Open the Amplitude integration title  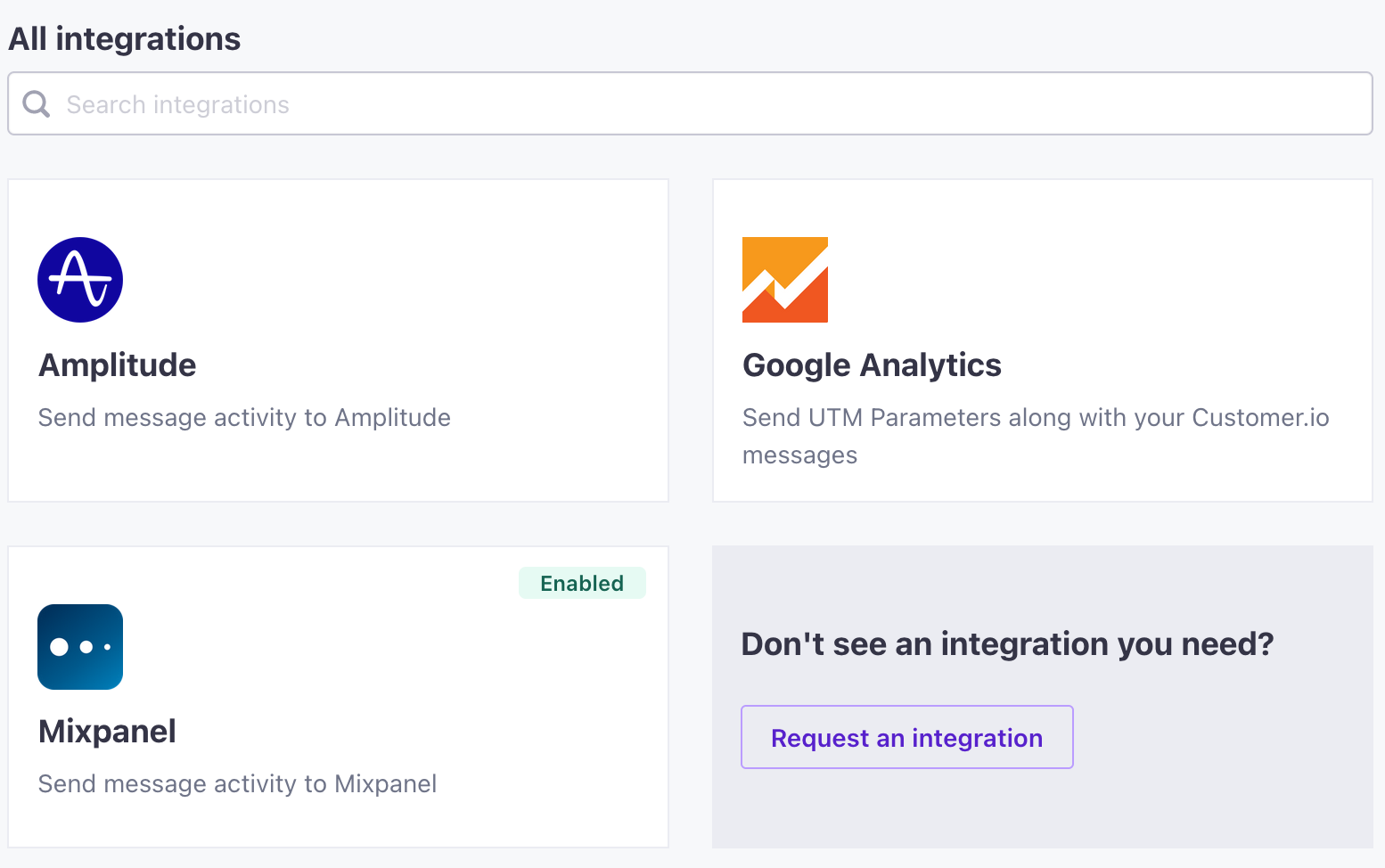118,365
